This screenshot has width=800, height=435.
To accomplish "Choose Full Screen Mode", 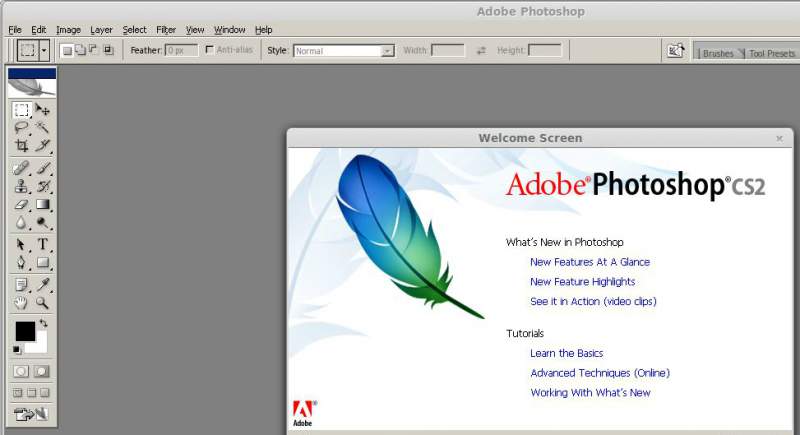I will pyautogui.click(x=45, y=393).
